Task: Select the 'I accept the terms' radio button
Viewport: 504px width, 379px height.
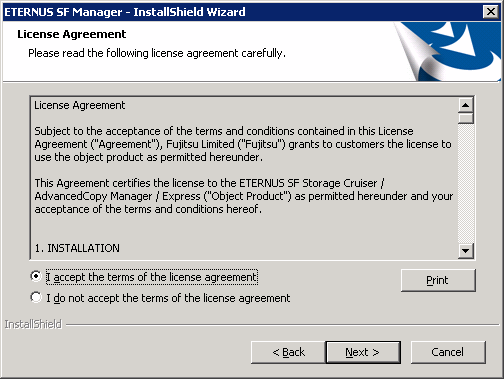Action: pyautogui.click(x=36, y=276)
